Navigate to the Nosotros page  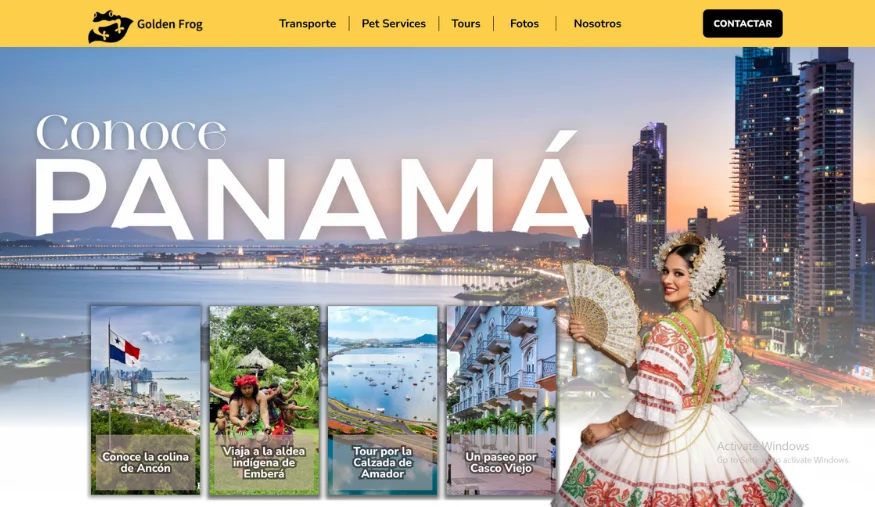coord(597,23)
